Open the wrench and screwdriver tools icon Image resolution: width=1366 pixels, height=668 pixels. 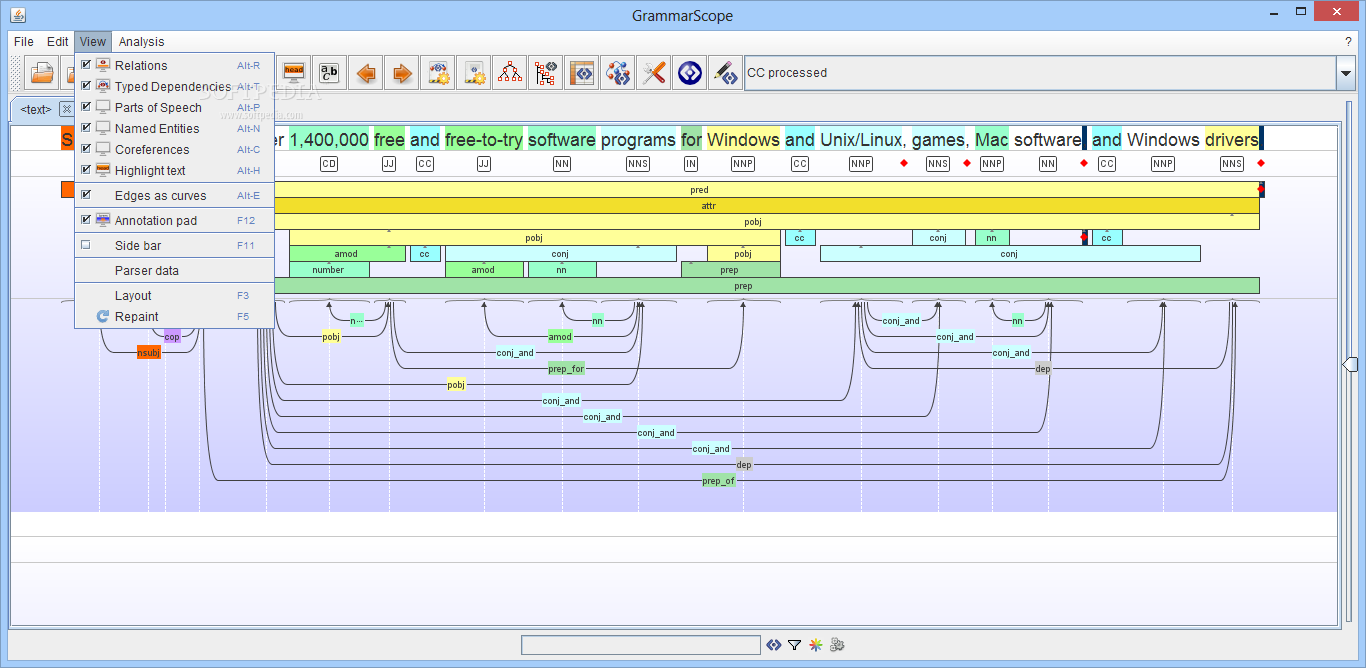654,73
